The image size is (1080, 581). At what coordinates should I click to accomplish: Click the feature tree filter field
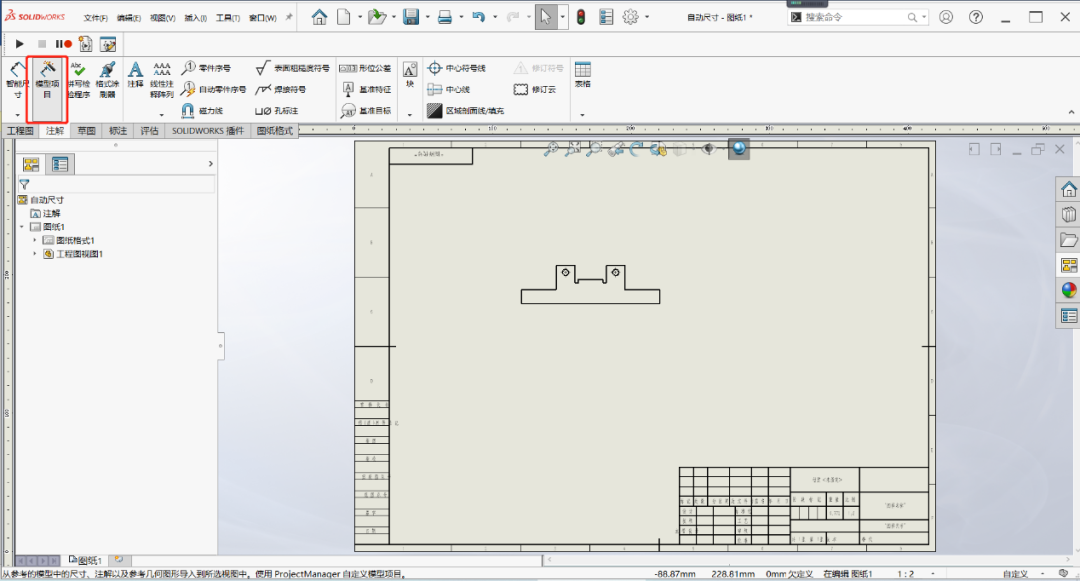pyautogui.click(x=116, y=184)
